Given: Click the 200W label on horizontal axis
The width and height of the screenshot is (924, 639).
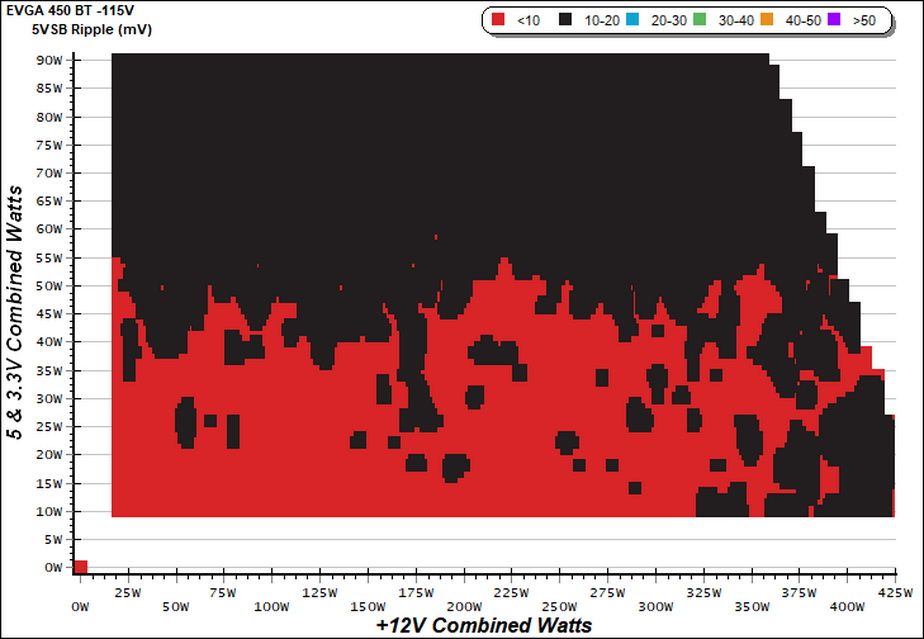Looking at the screenshot, I should tap(464, 607).
